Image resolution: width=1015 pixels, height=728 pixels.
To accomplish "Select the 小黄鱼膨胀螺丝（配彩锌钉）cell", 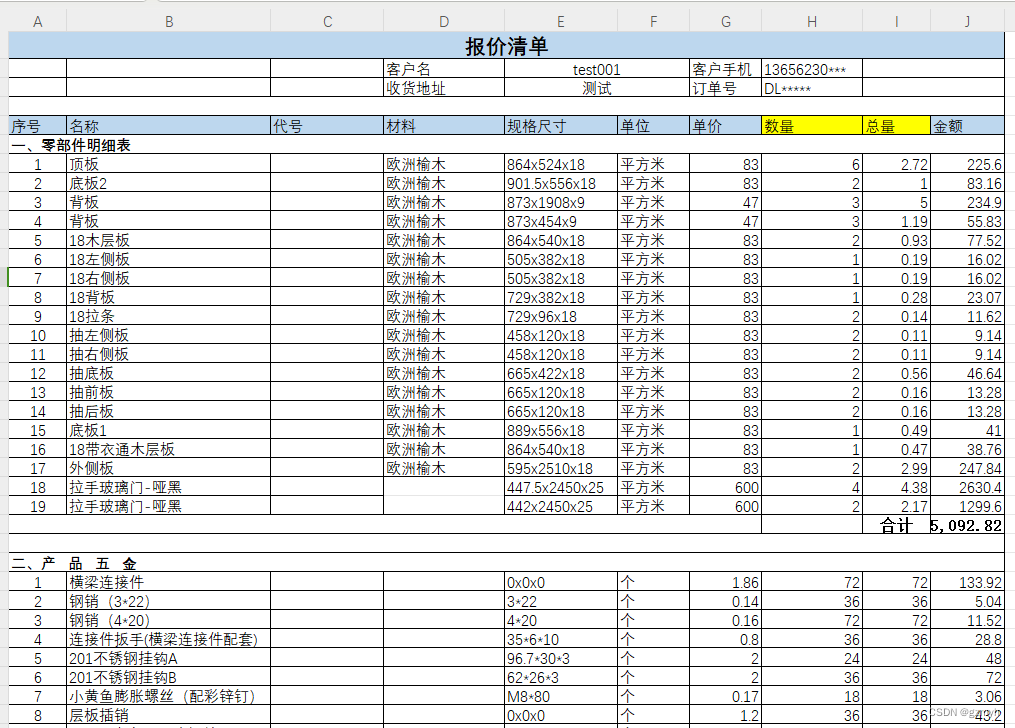I will [x=168, y=696].
